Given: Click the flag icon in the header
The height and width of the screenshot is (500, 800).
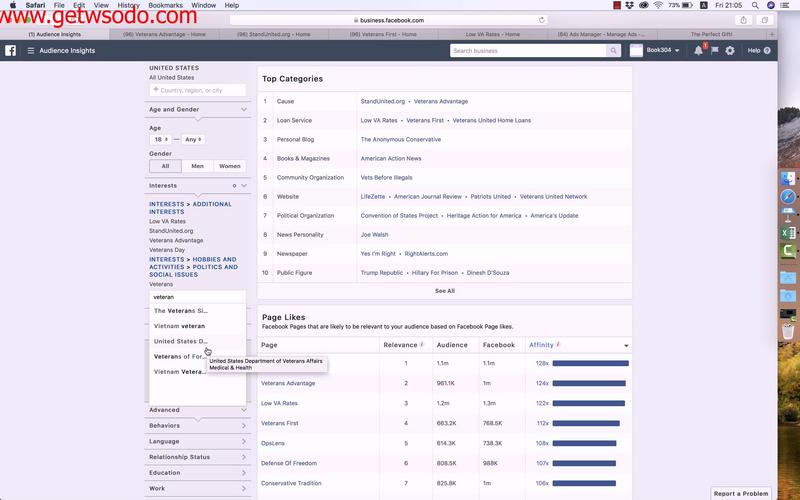Looking at the screenshot, I should (714, 51).
